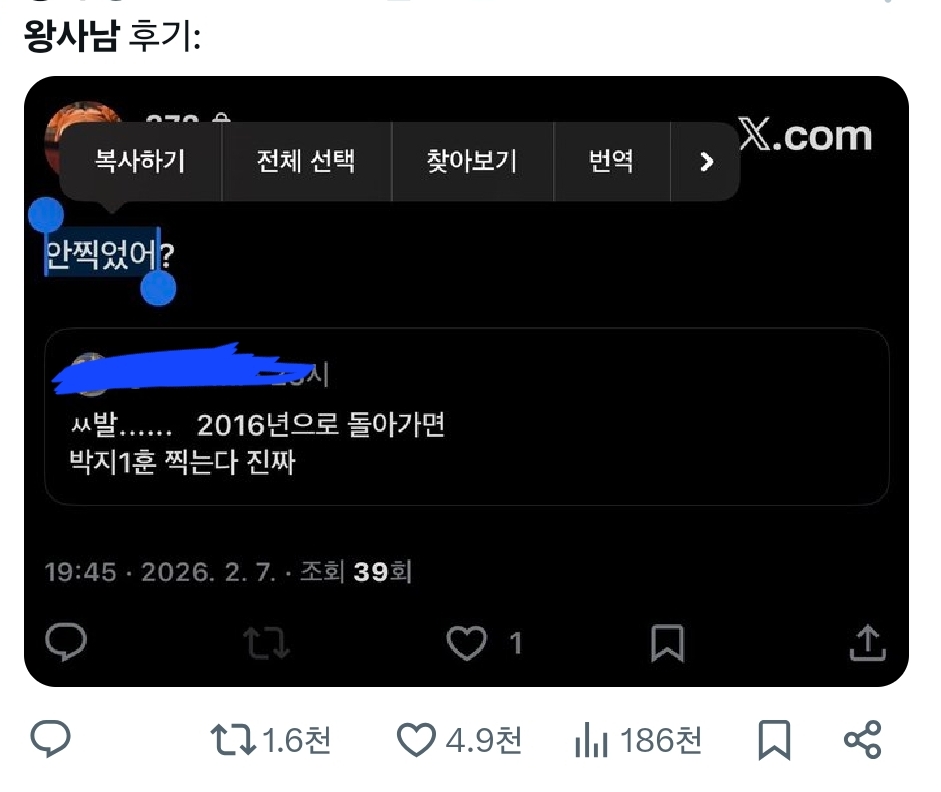Choose 찾아보기 in the context menu
Viewport: 941px width, 792px height.
coord(472,161)
